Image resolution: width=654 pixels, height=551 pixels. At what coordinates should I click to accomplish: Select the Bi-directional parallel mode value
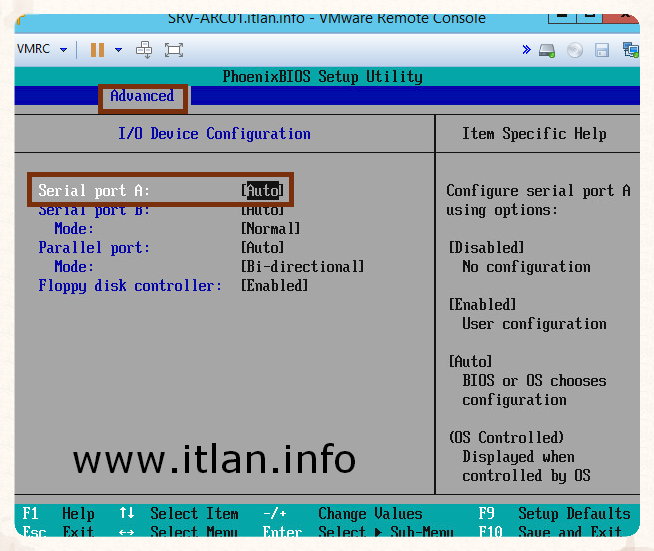(x=302, y=267)
